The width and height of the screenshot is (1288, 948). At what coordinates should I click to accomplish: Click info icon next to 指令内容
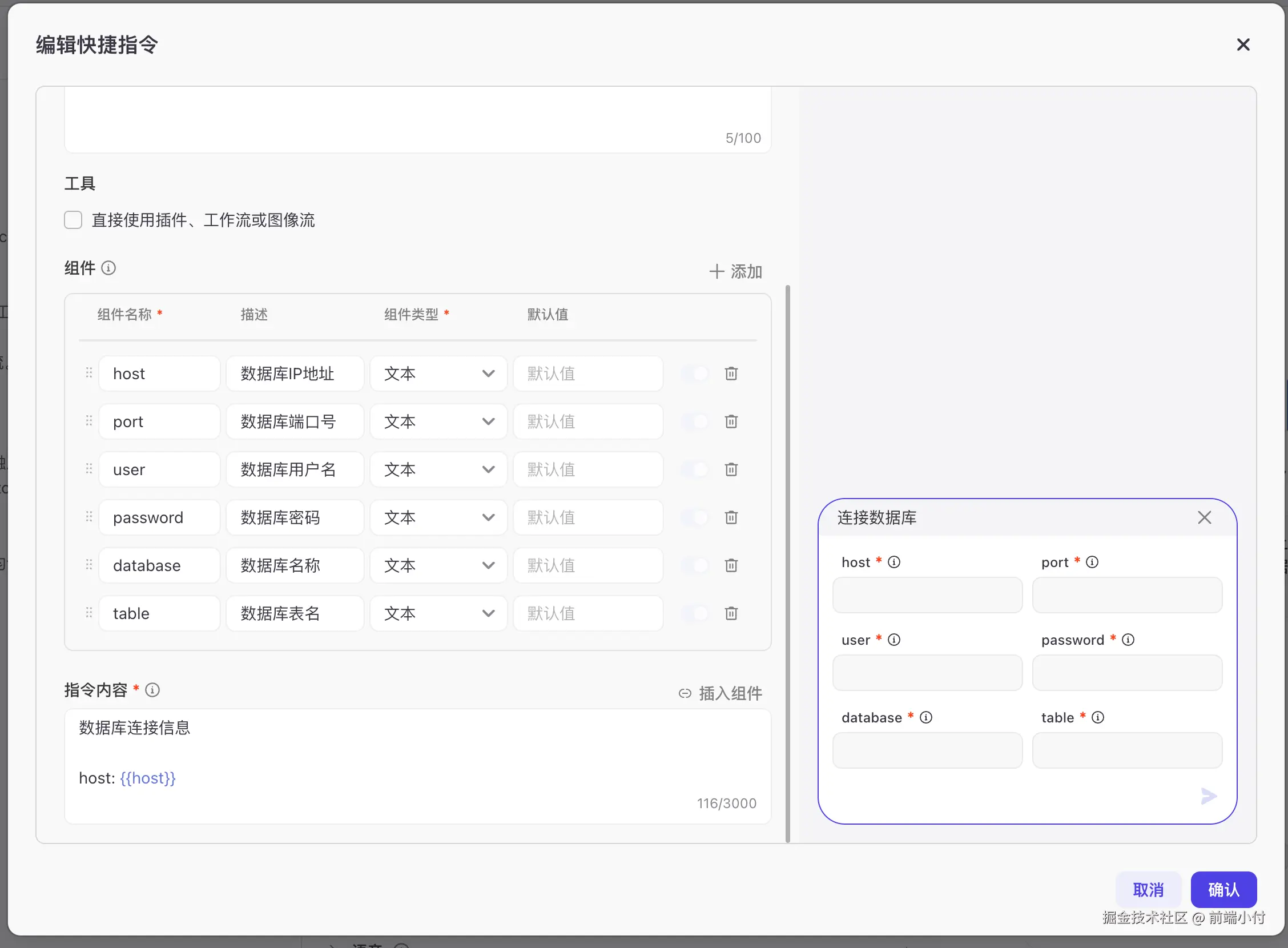152,690
